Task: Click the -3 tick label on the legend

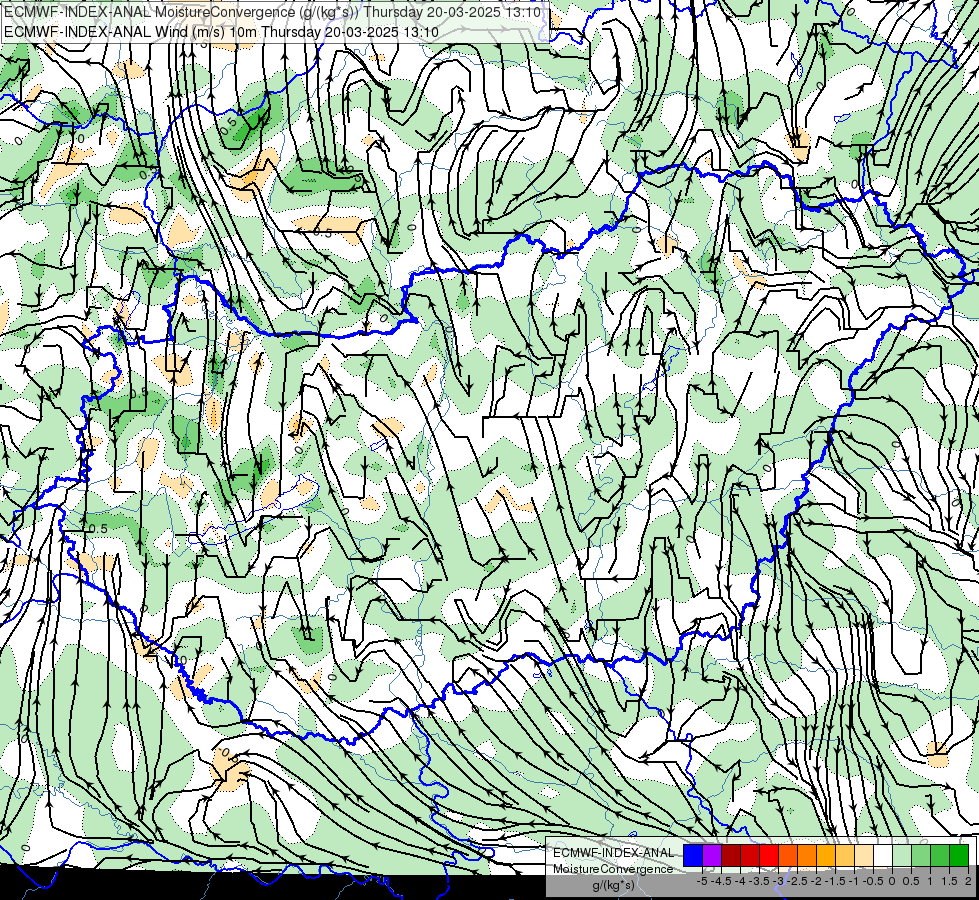Action: 779,881
